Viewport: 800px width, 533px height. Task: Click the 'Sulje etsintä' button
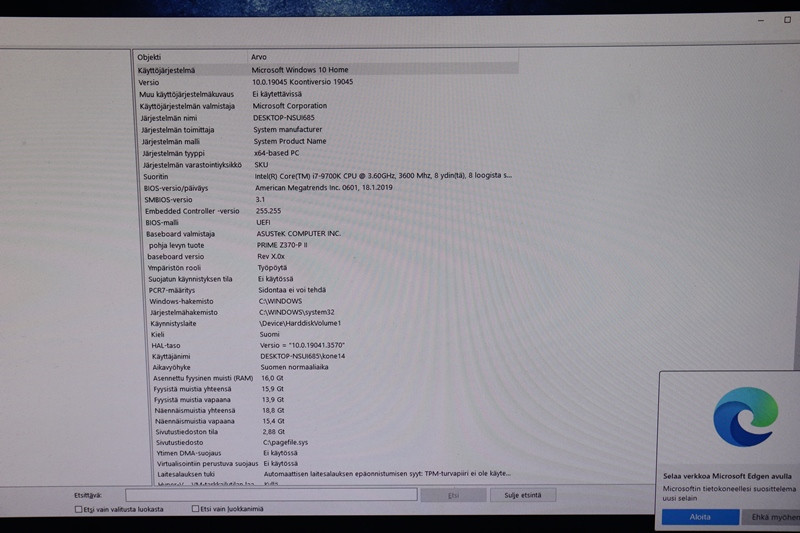pyautogui.click(x=523, y=495)
